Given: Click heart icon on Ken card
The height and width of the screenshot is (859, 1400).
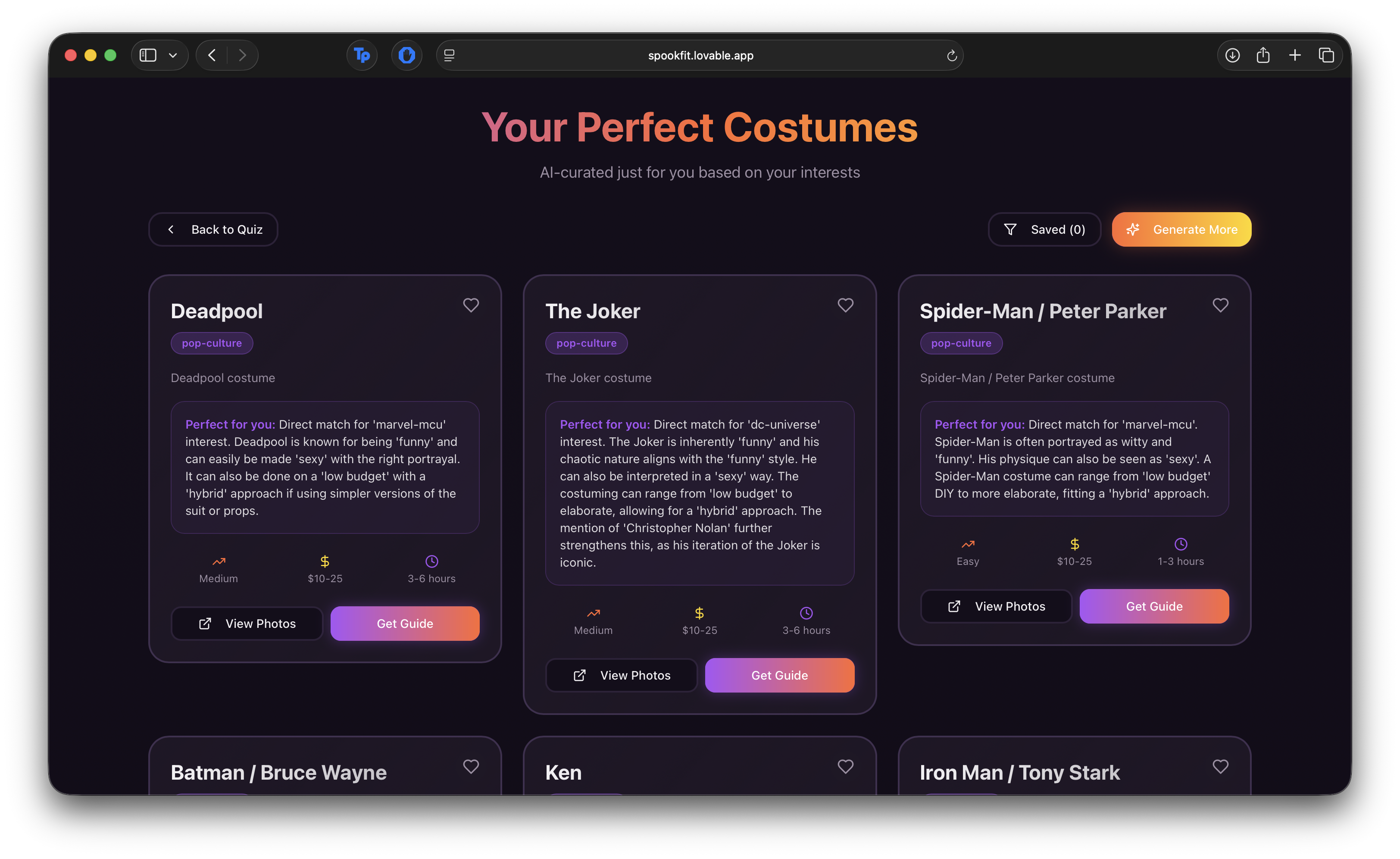Looking at the screenshot, I should [845, 766].
